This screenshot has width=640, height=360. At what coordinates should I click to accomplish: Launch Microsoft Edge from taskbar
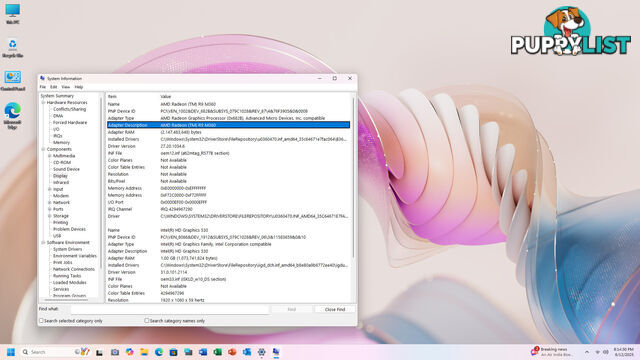pos(159,352)
